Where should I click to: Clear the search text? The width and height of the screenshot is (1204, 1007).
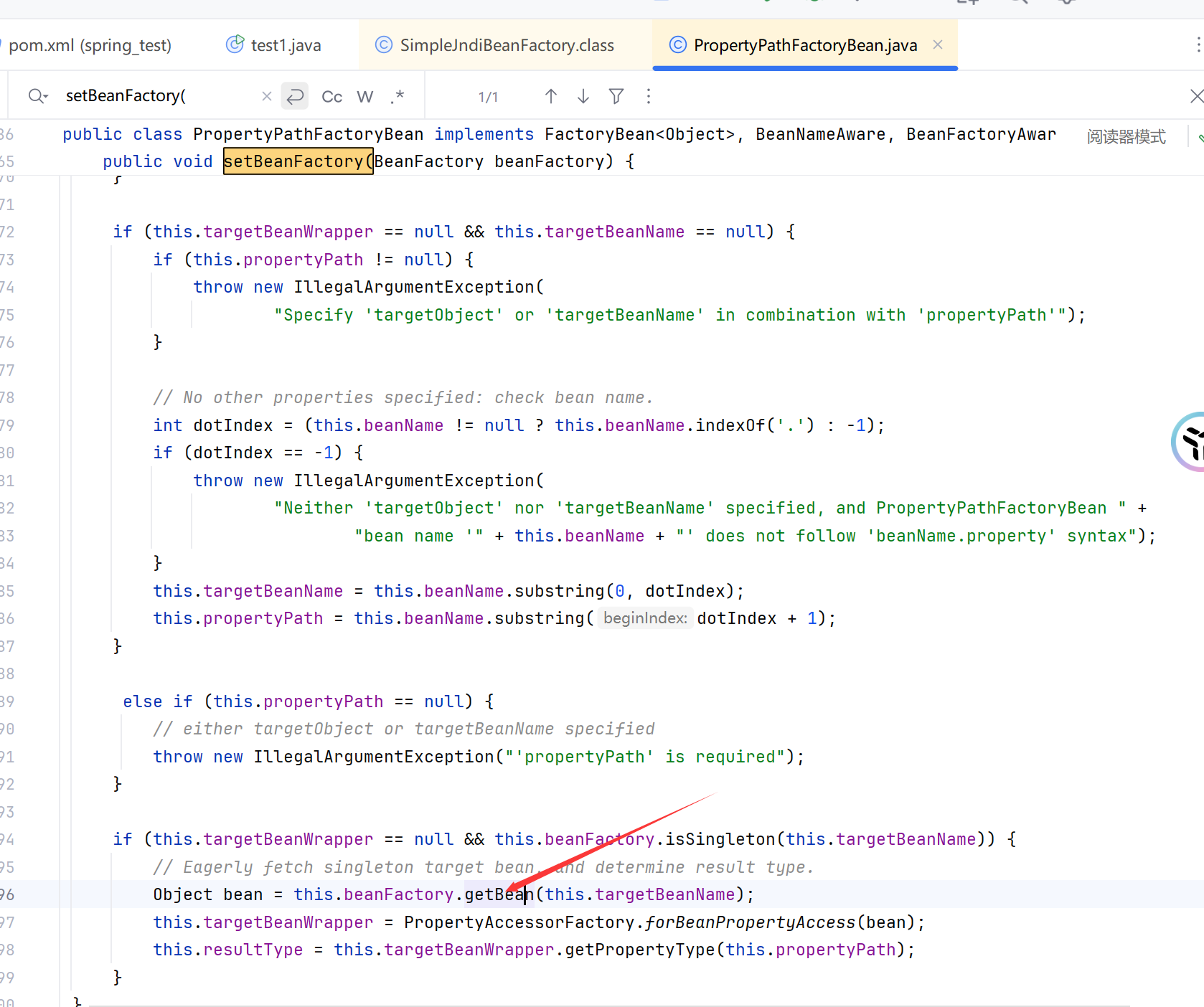pyautogui.click(x=267, y=96)
